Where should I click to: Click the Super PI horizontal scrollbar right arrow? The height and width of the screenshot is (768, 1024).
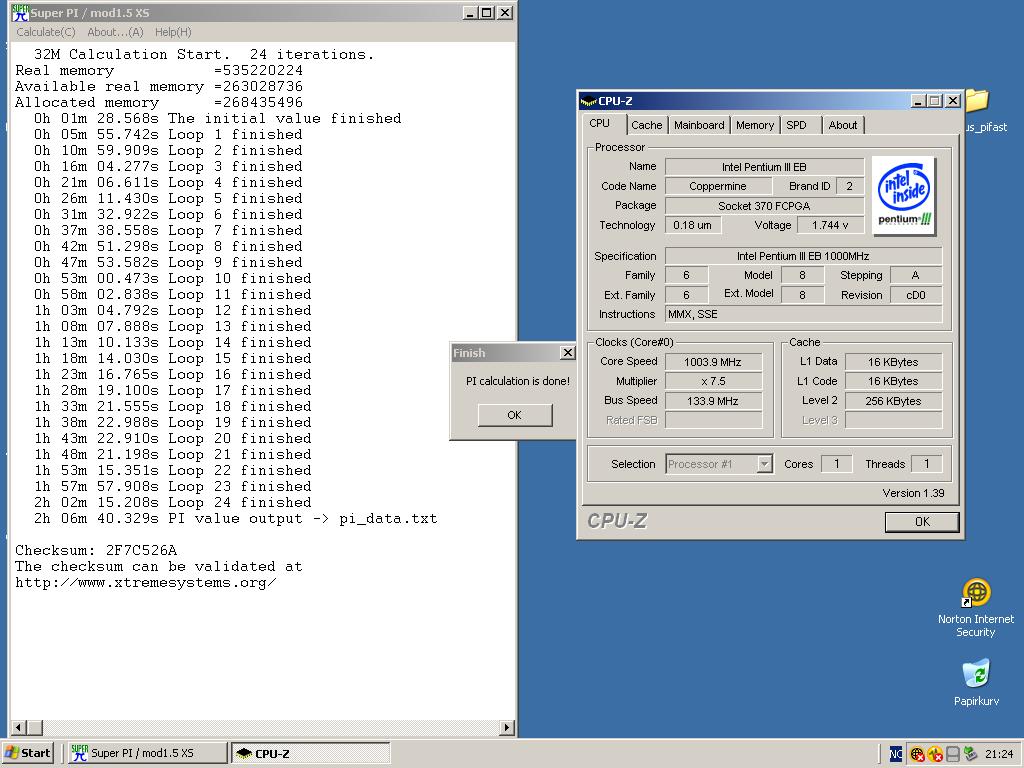(507, 728)
